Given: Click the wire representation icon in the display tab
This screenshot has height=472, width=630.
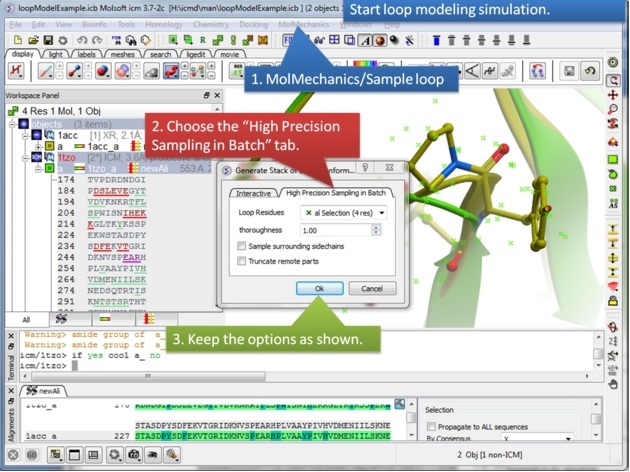Looking at the screenshot, I should (x=46, y=71).
